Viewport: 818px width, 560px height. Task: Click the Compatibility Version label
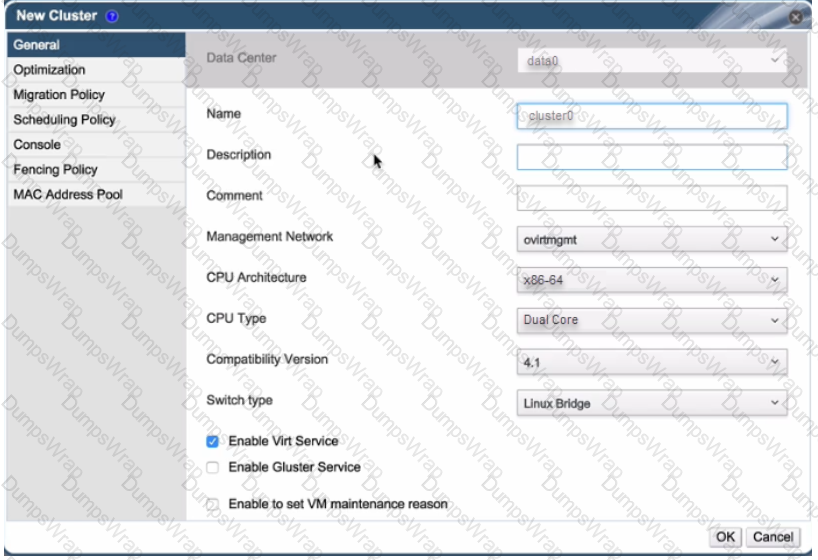tap(267, 359)
